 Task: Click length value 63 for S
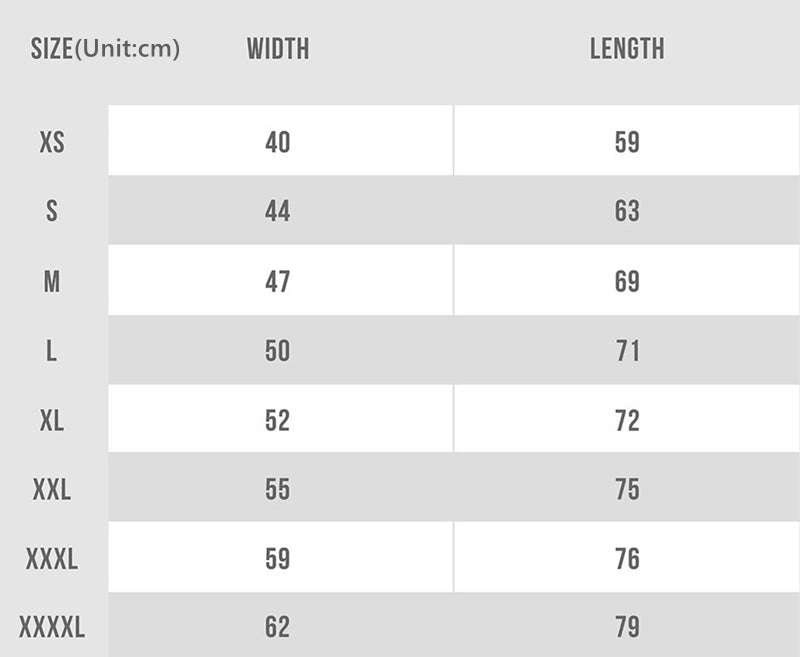[x=627, y=212]
